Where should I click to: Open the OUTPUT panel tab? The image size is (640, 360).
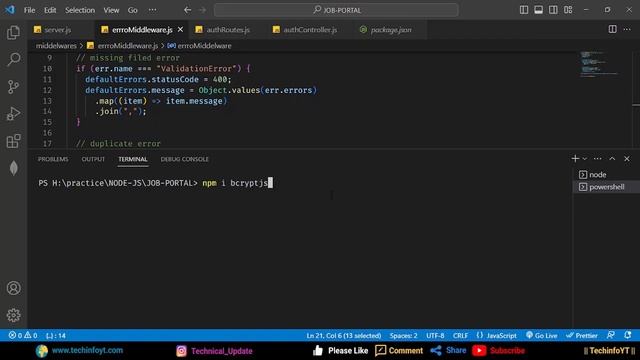93,159
